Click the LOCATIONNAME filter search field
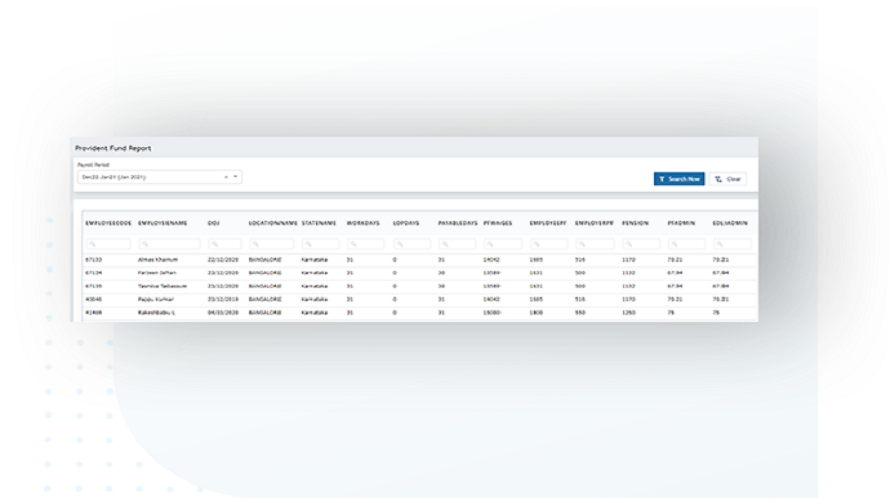The height and width of the screenshot is (500, 890). [270, 243]
